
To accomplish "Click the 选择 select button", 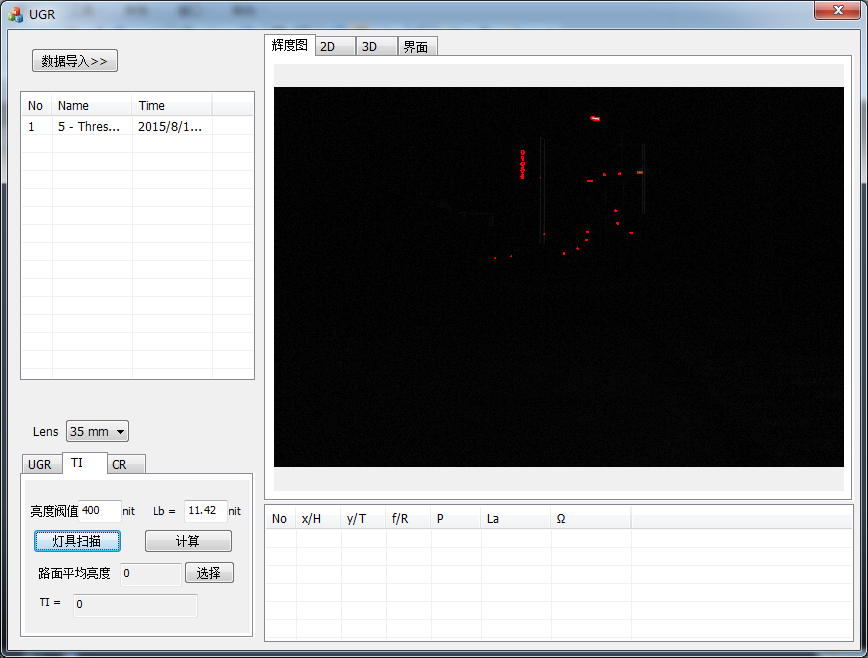I will coord(209,573).
